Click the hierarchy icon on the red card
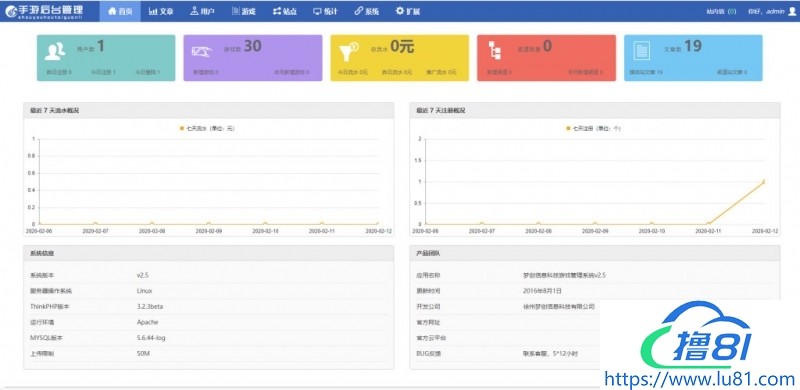 (x=494, y=51)
